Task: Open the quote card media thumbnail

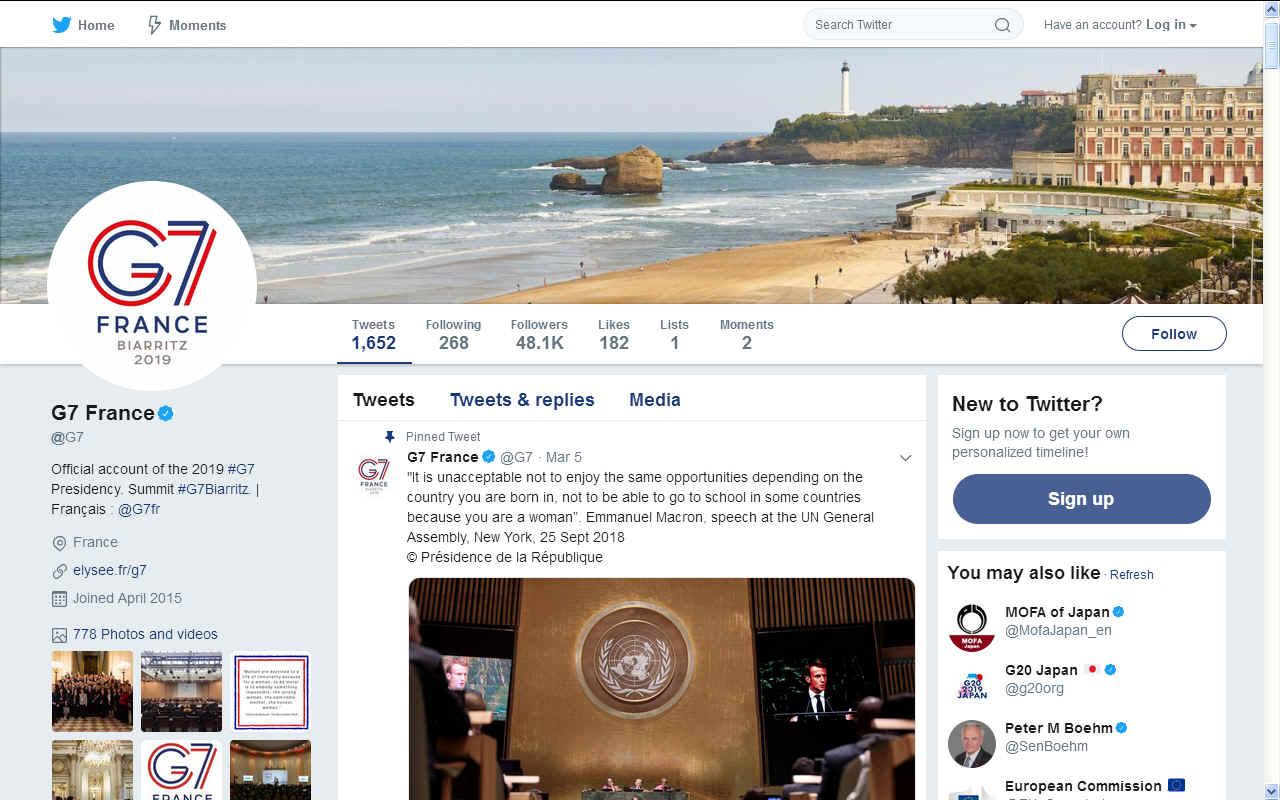Action: 270,691
